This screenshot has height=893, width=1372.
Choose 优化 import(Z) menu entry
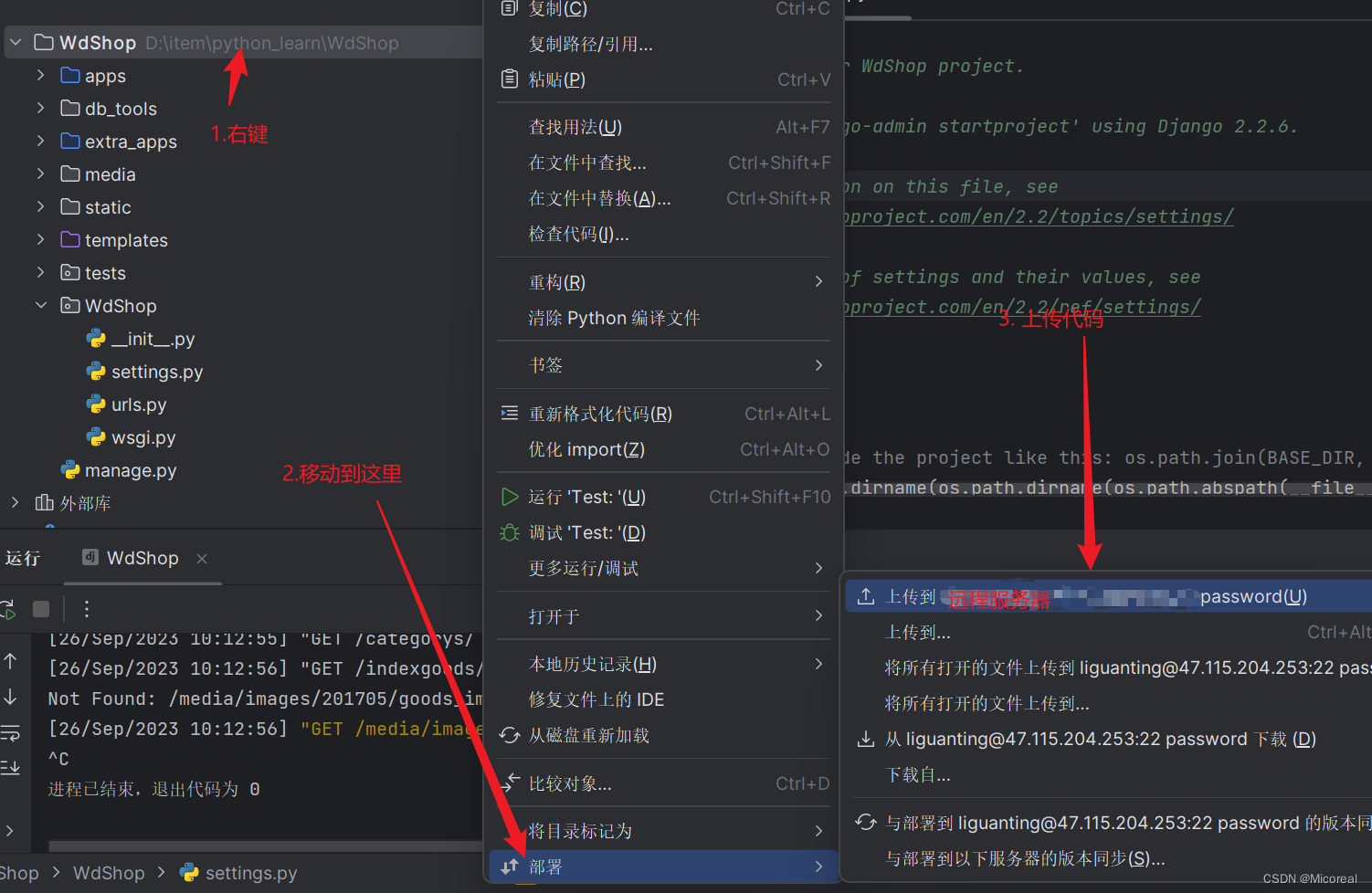tap(663, 449)
